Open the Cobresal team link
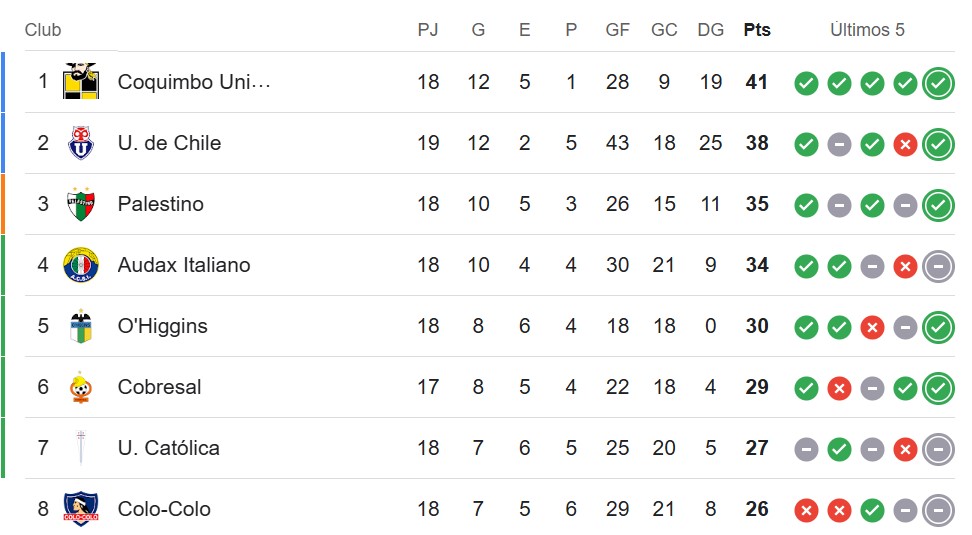 [159, 387]
